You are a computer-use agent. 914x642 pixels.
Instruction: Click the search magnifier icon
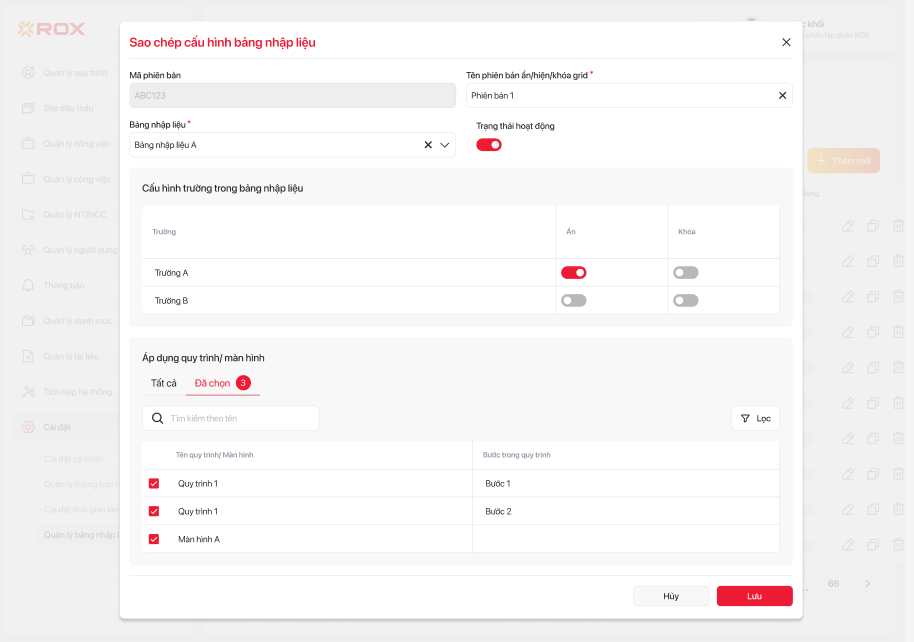pyautogui.click(x=158, y=418)
